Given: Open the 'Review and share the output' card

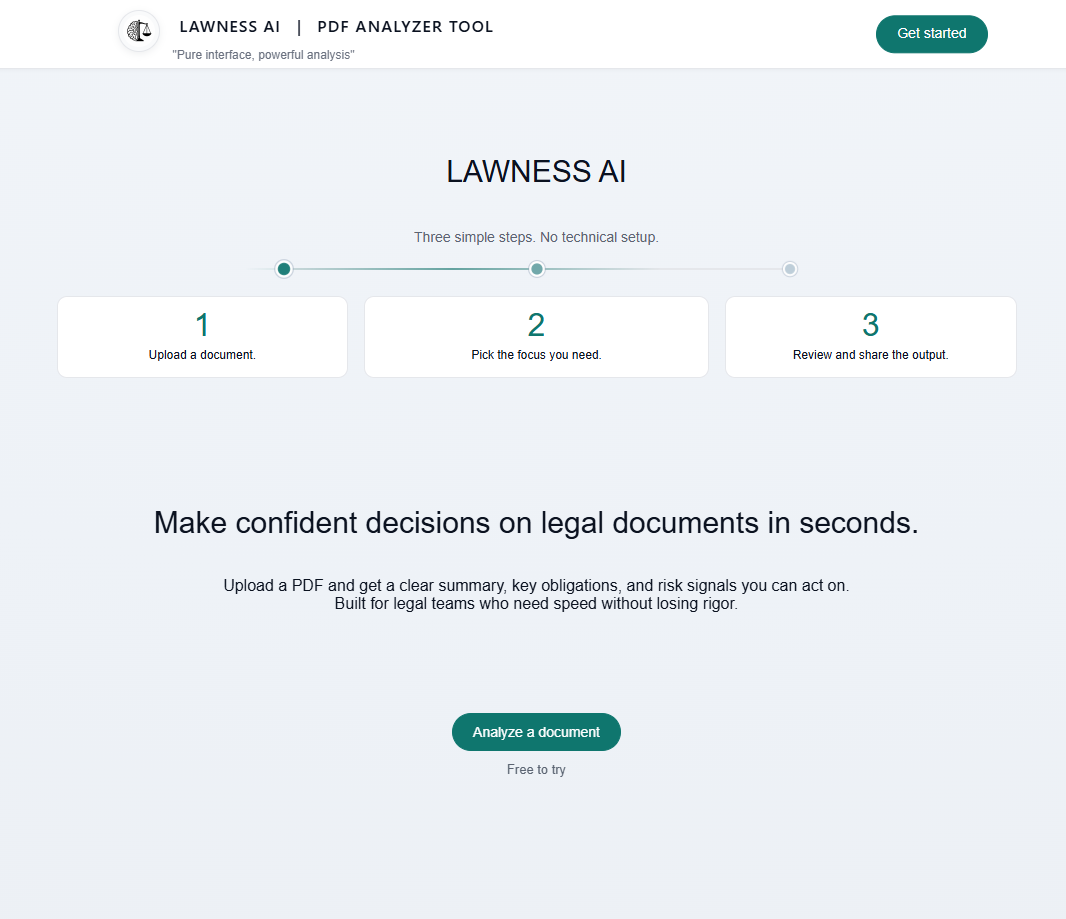Looking at the screenshot, I should 870,337.
